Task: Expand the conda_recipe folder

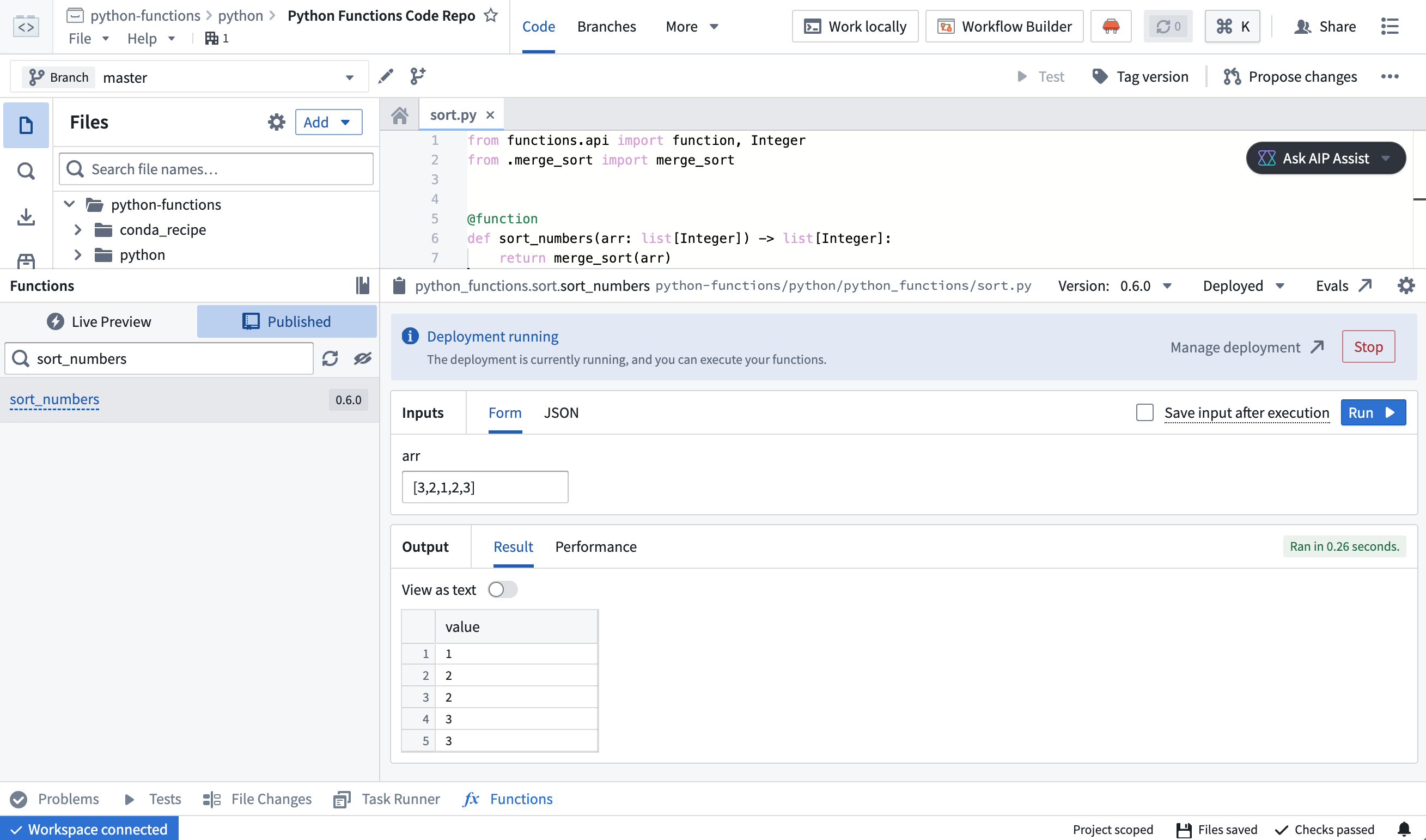Action: tap(78, 230)
